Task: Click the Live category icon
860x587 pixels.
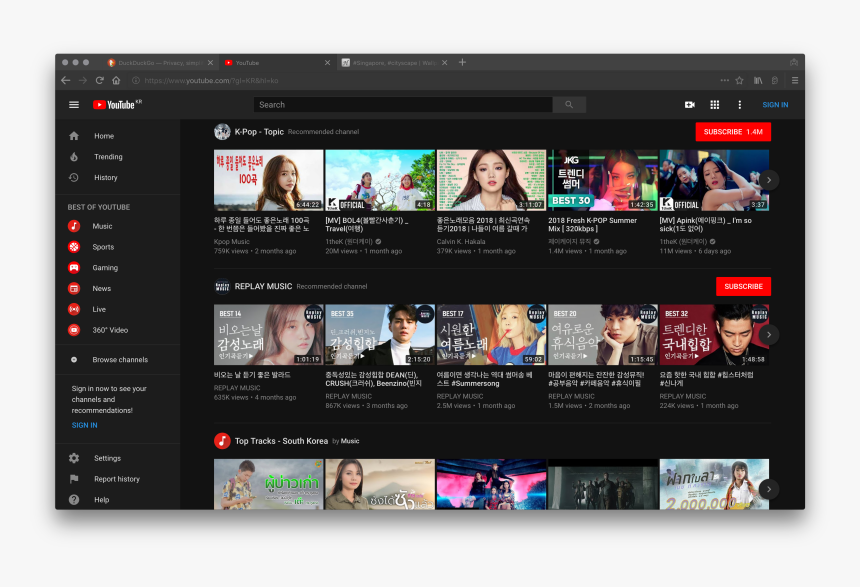Action: 74,309
